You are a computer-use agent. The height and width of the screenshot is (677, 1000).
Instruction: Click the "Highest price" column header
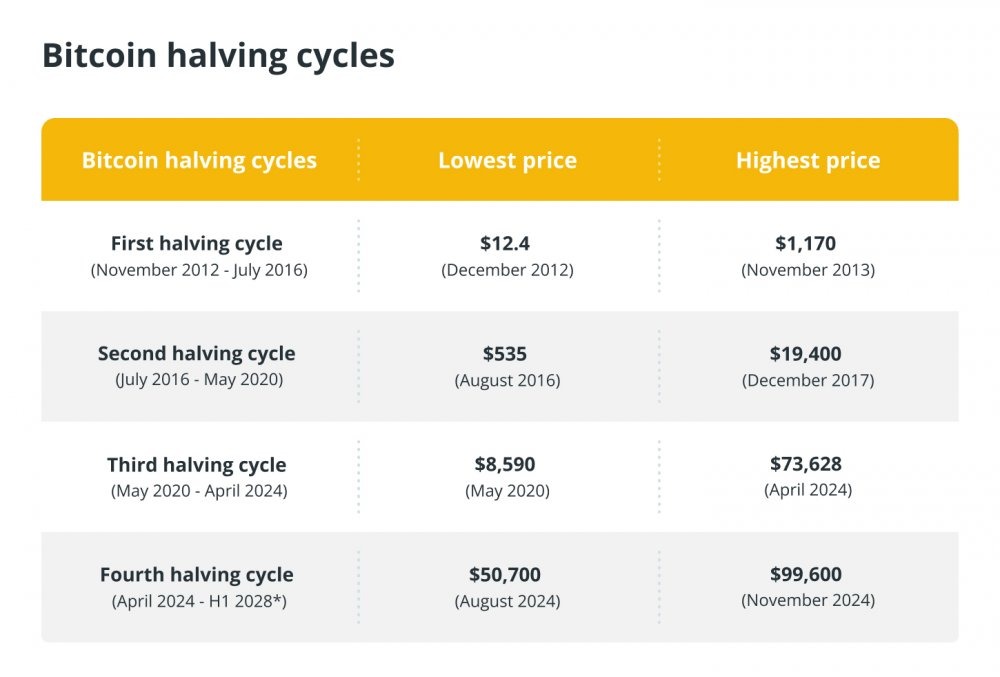808,160
